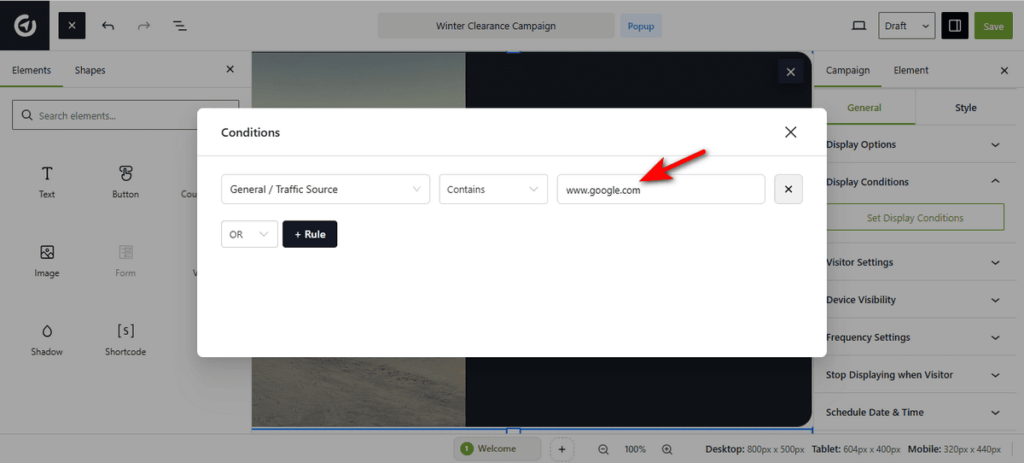1024x463 pixels.
Task: Open the layers list icon in toolbar
Action: pos(180,26)
